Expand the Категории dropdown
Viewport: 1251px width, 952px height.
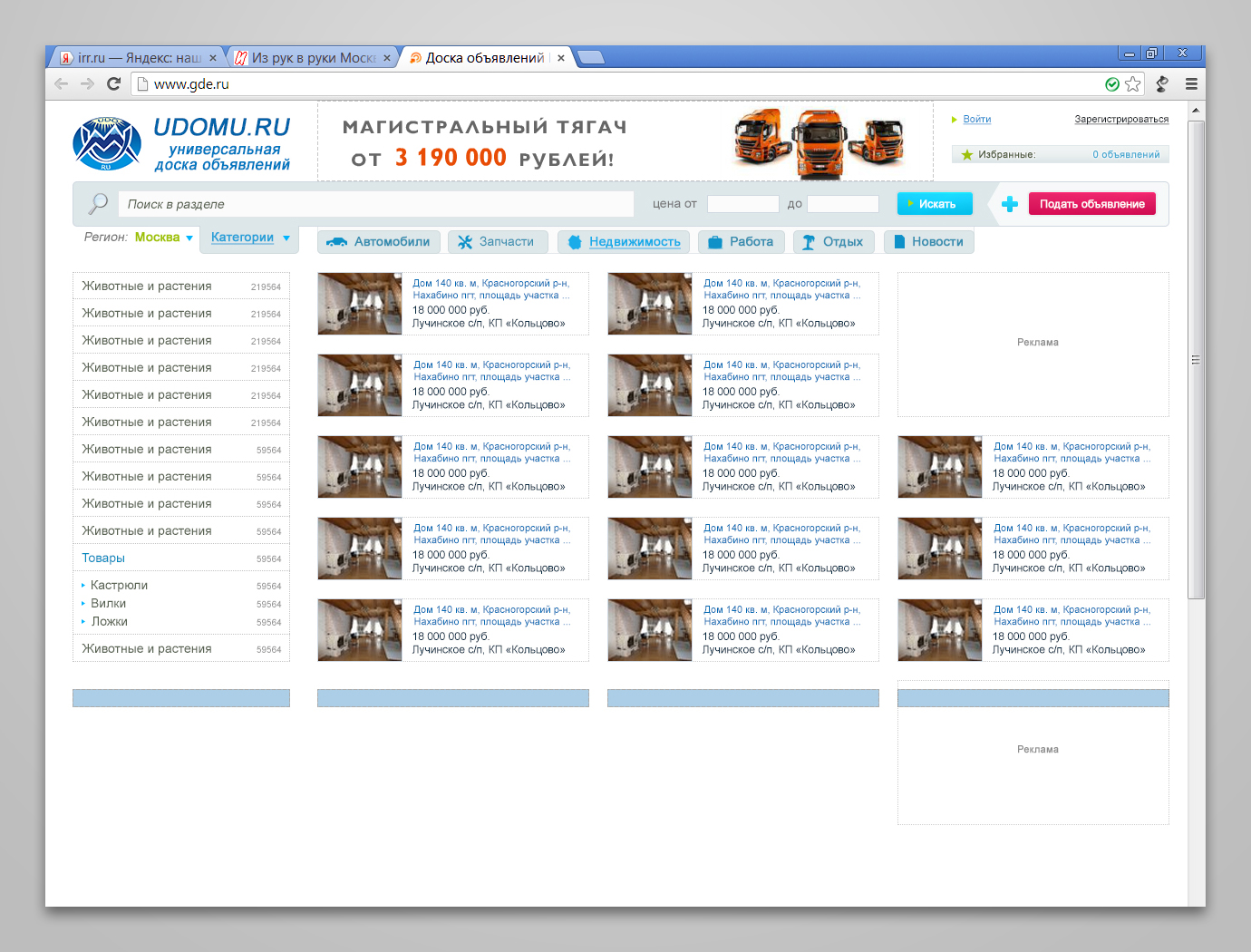click(x=251, y=238)
